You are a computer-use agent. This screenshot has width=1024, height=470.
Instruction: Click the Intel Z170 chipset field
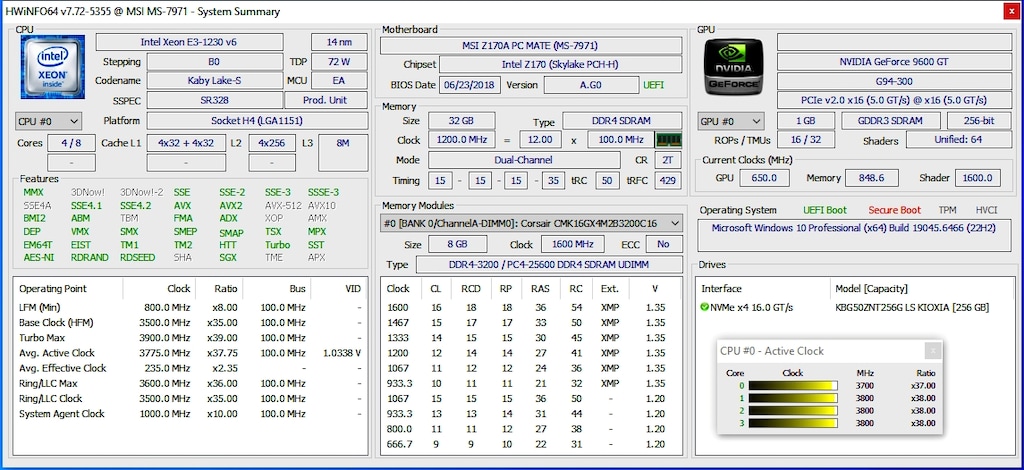point(560,65)
